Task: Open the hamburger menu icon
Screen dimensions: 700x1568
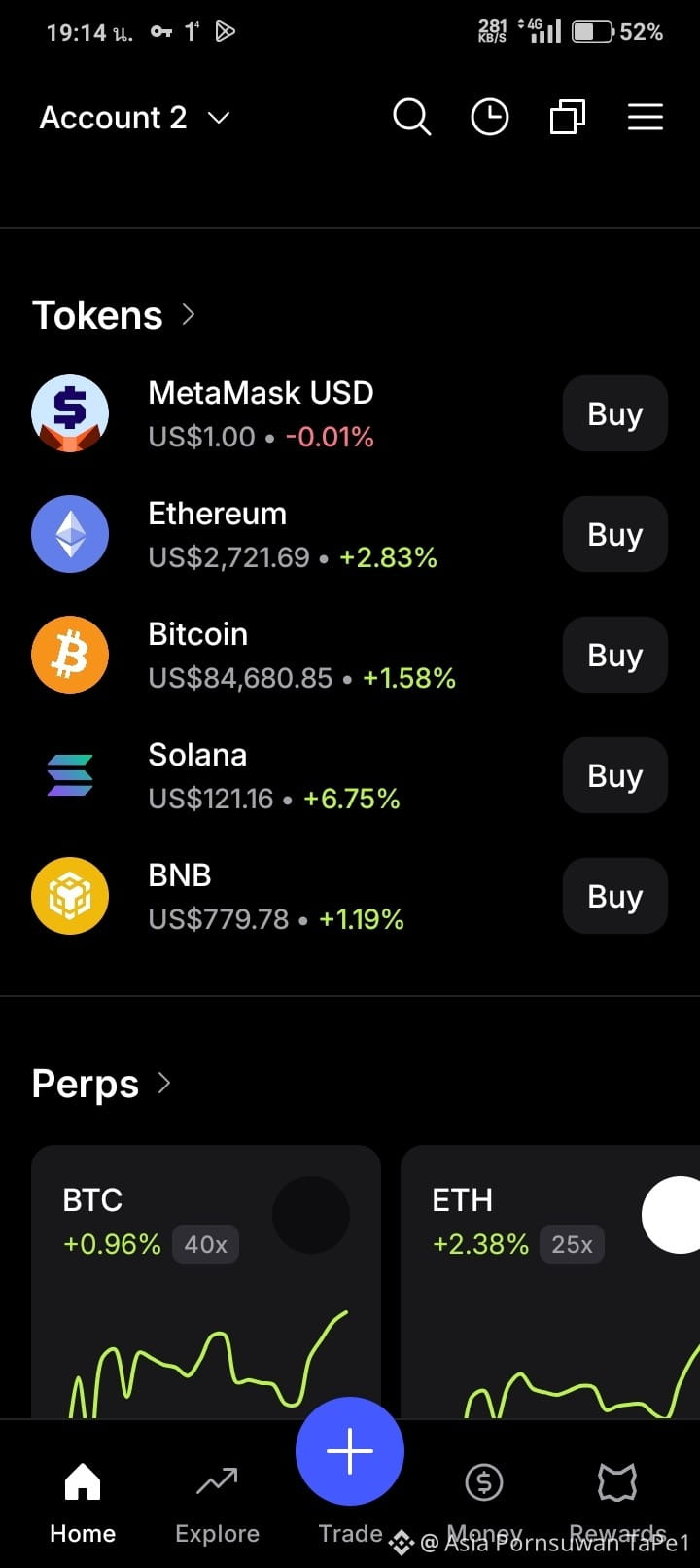Action: point(645,118)
